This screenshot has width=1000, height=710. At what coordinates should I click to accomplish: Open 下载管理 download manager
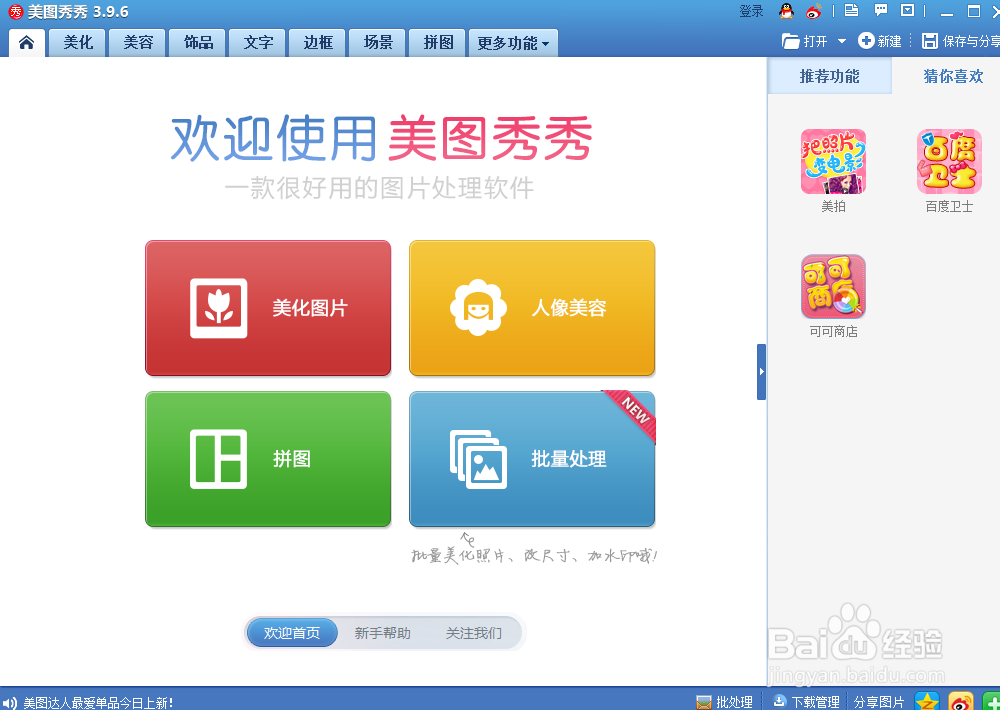pyautogui.click(x=805, y=702)
